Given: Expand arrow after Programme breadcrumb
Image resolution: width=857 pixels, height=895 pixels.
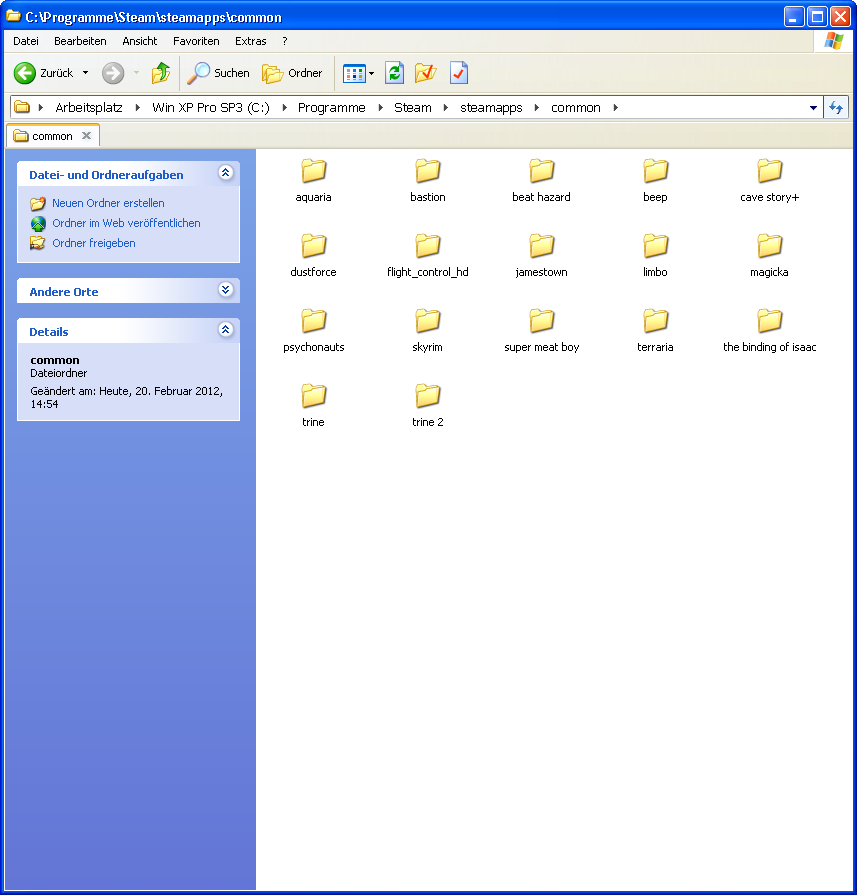Looking at the screenshot, I should (380, 107).
